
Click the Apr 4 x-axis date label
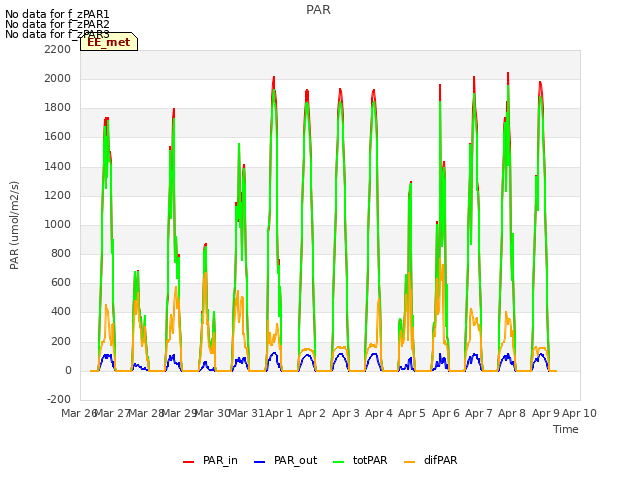(x=379, y=413)
